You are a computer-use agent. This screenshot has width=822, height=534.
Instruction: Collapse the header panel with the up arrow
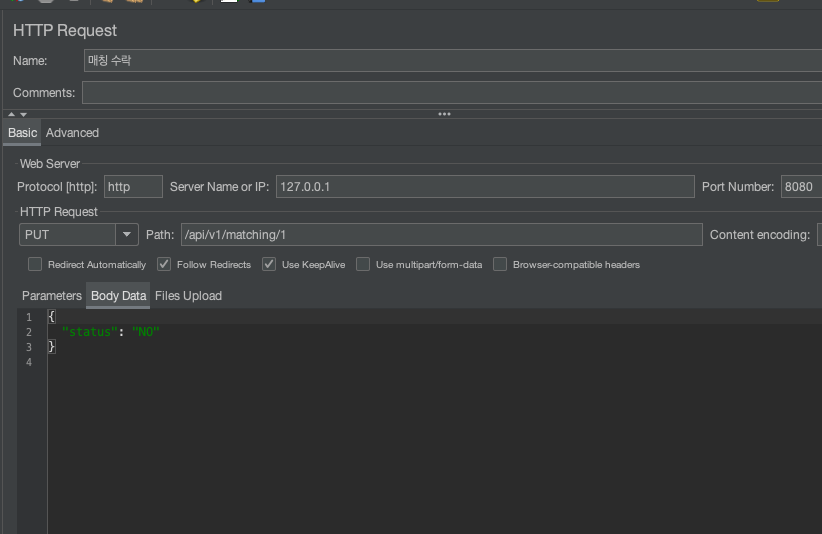12,114
